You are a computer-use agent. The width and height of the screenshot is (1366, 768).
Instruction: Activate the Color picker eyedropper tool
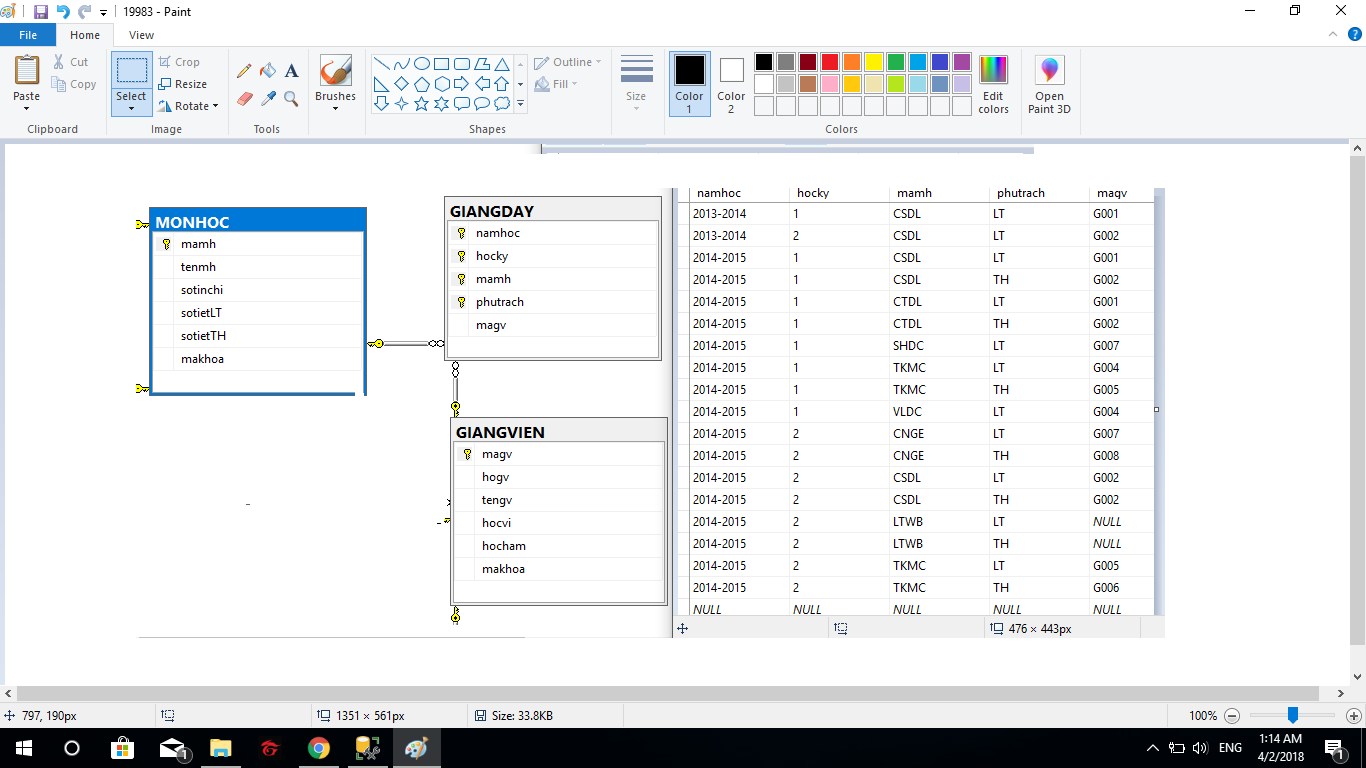coord(268,98)
